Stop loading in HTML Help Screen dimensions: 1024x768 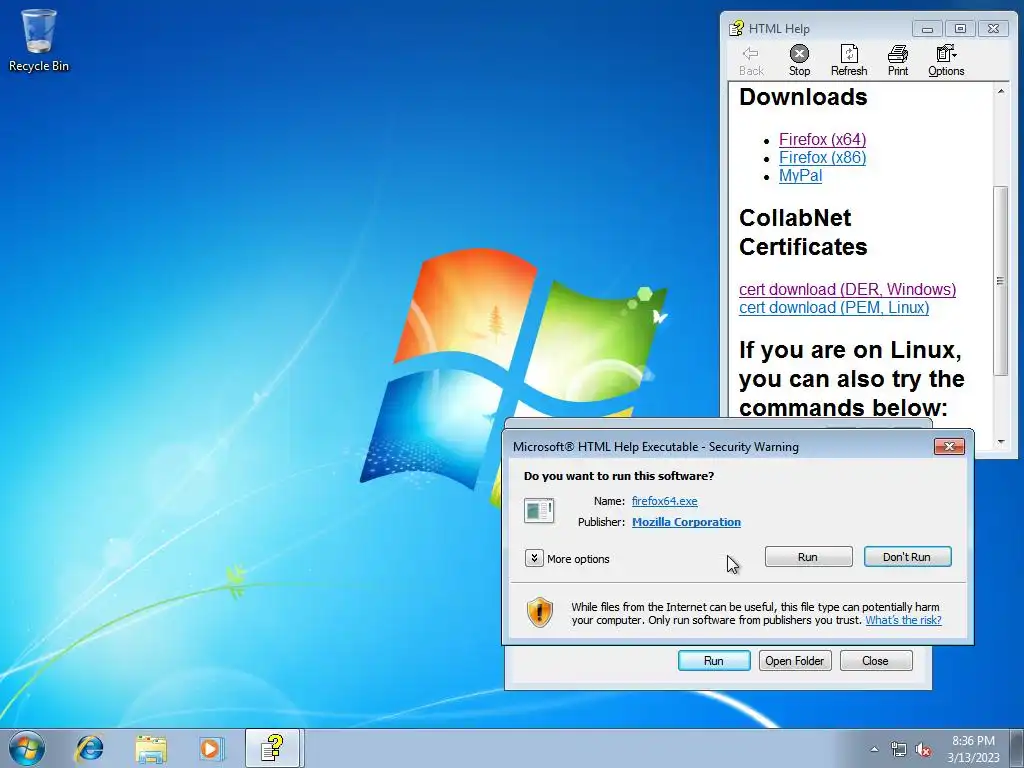[799, 61]
